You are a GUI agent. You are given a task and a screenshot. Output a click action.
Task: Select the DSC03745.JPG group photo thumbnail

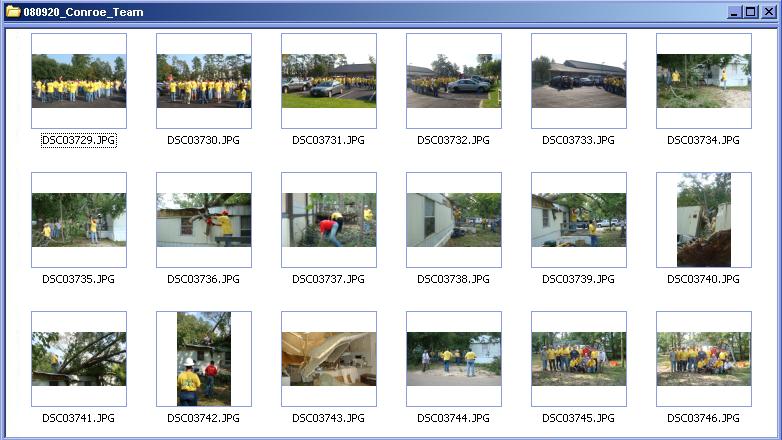click(579, 359)
